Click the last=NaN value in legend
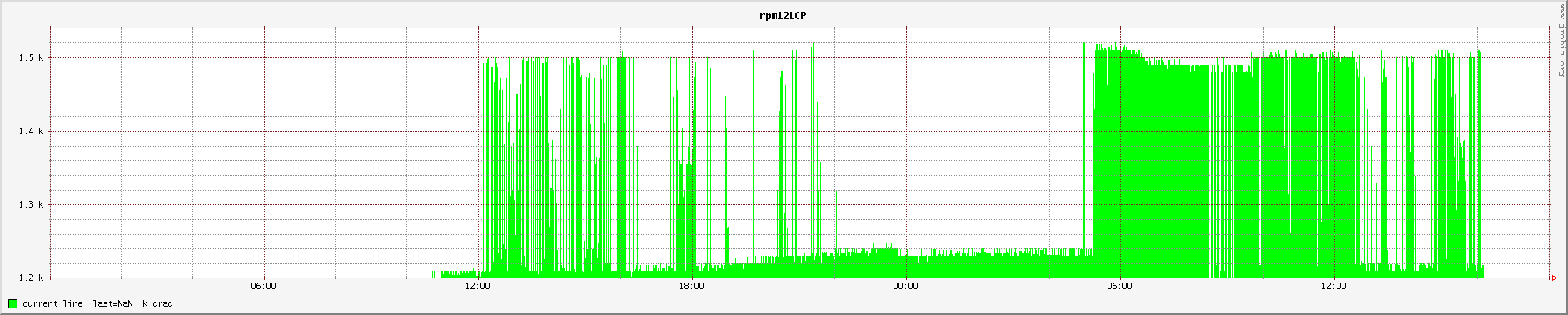Viewport: 1568px width, 315px height. [112, 303]
